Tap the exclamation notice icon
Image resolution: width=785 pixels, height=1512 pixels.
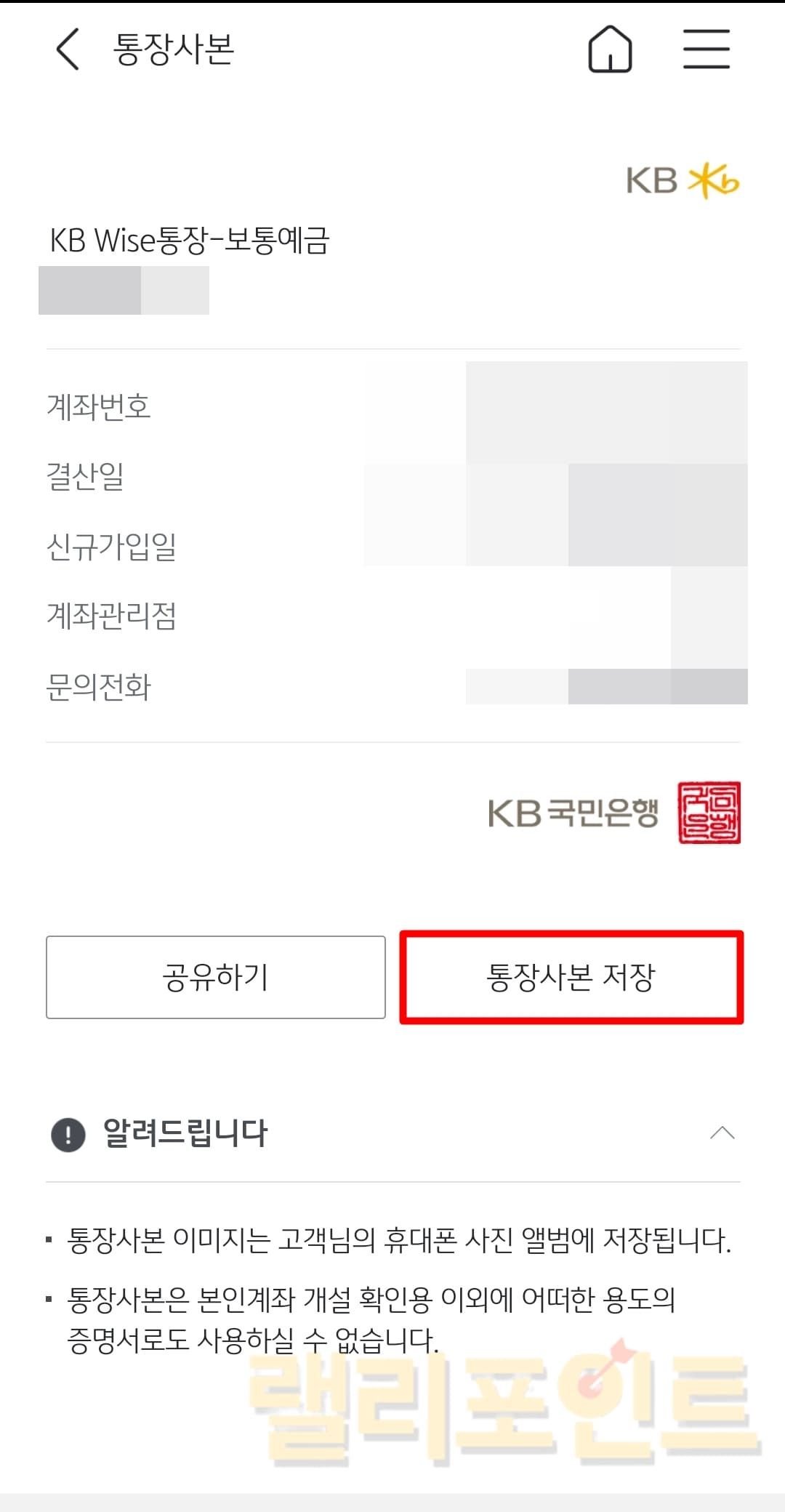tap(68, 1133)
